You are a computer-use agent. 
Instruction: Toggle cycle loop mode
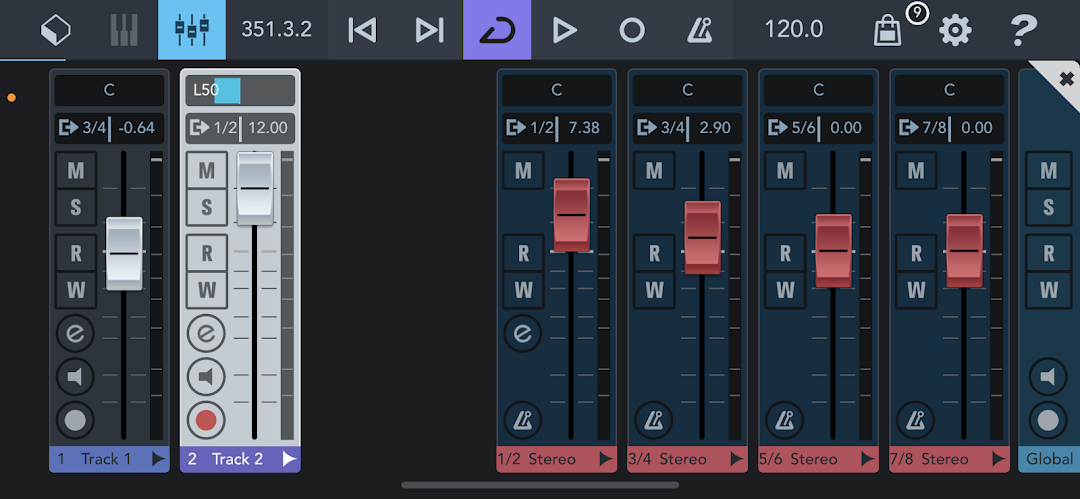497,30
